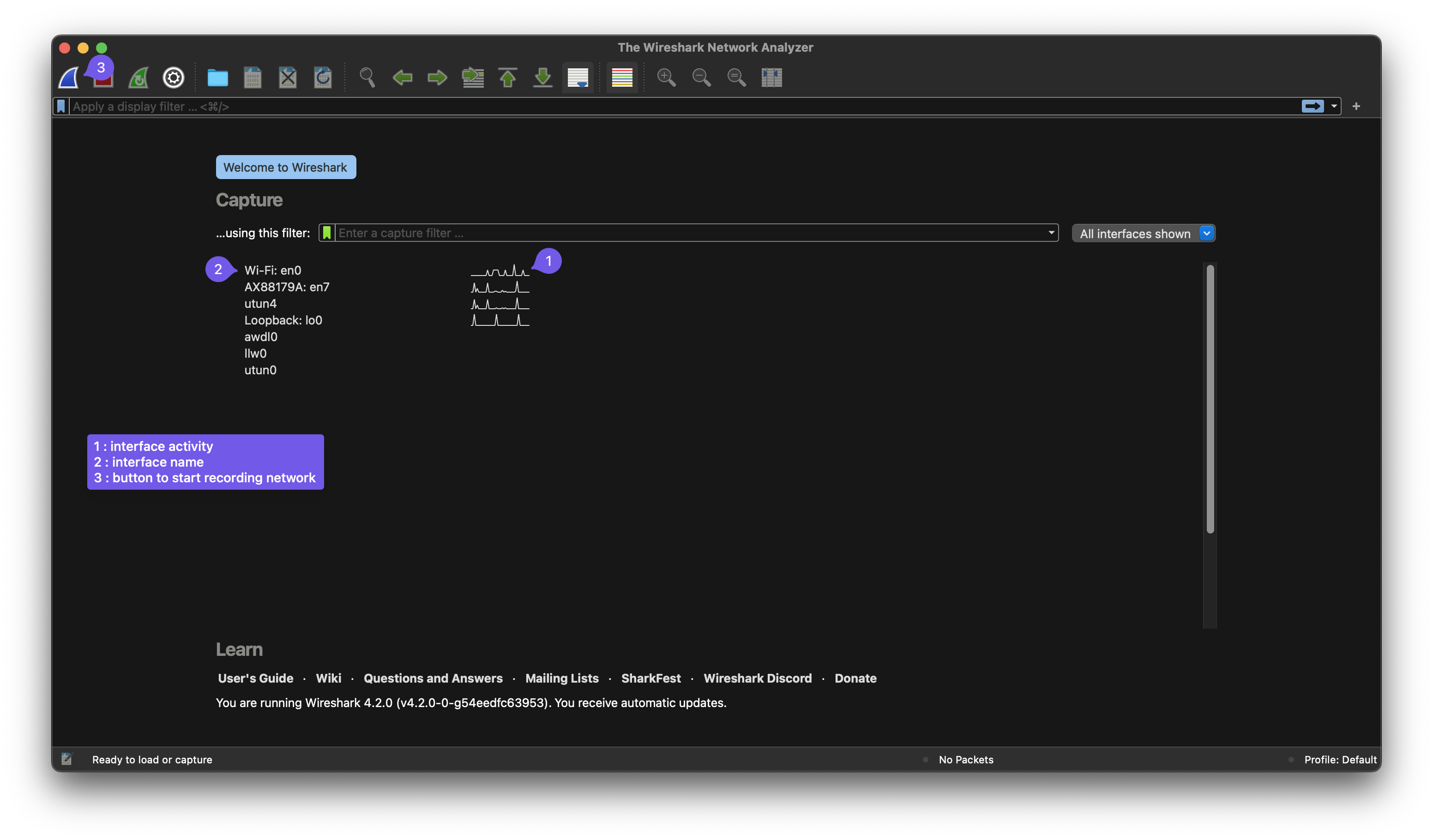The image size is (1433, 840).
Task: Click the Resize columns to contents icon
Action: tap(771, 77)
